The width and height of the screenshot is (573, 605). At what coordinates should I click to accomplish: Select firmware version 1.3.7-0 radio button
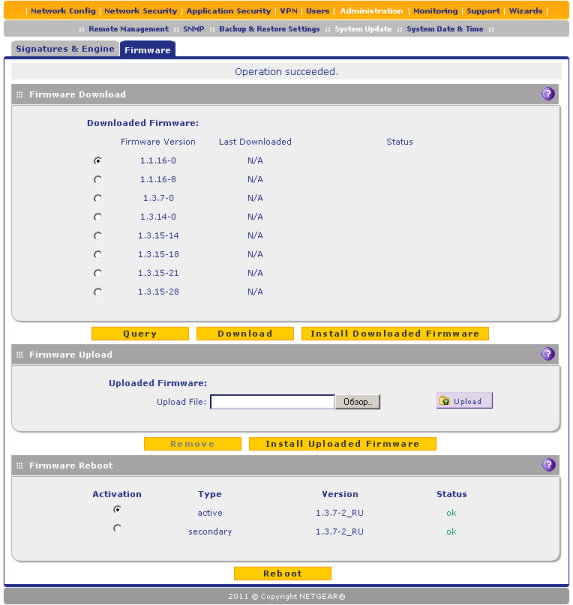(98, 198)
